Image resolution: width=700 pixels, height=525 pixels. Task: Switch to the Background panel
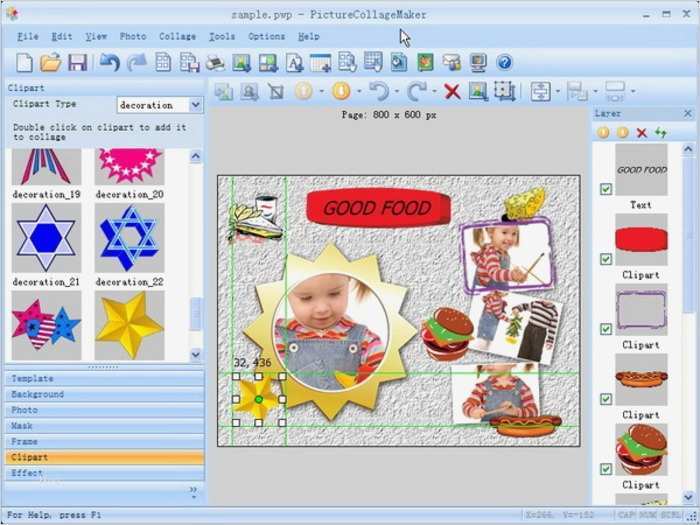[104, 394]
